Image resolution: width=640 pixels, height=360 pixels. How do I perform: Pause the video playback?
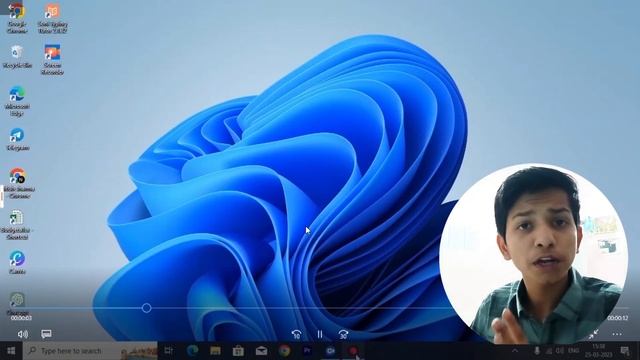[320, 334]
